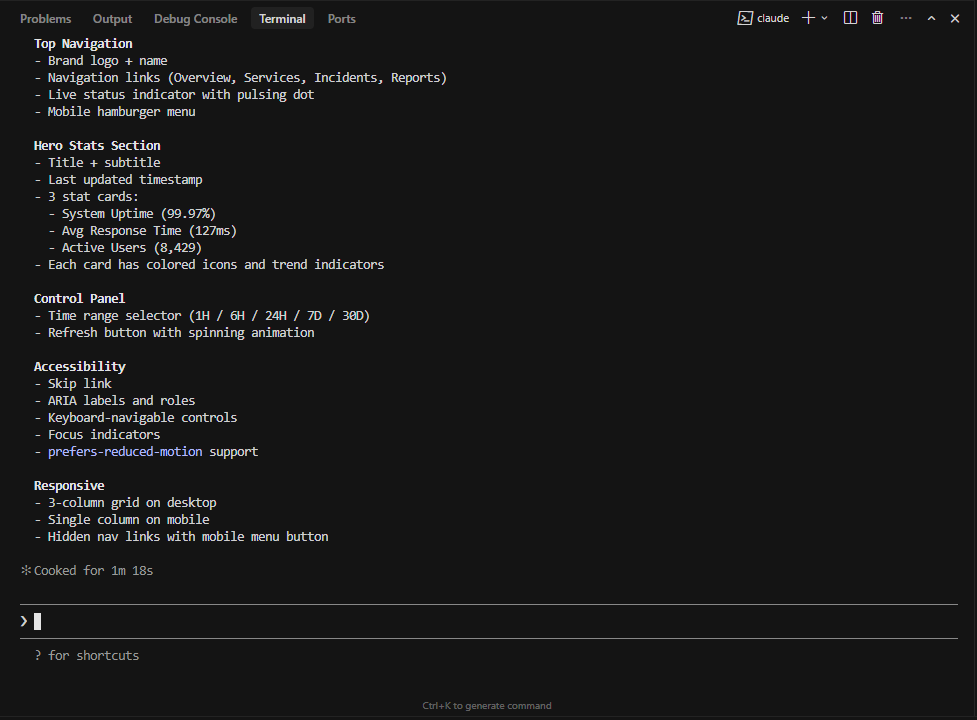Click the "? for shortcuts" hint
Viewport: 977px width, 720px height.
pyautogui.click(x=87, y=656)
